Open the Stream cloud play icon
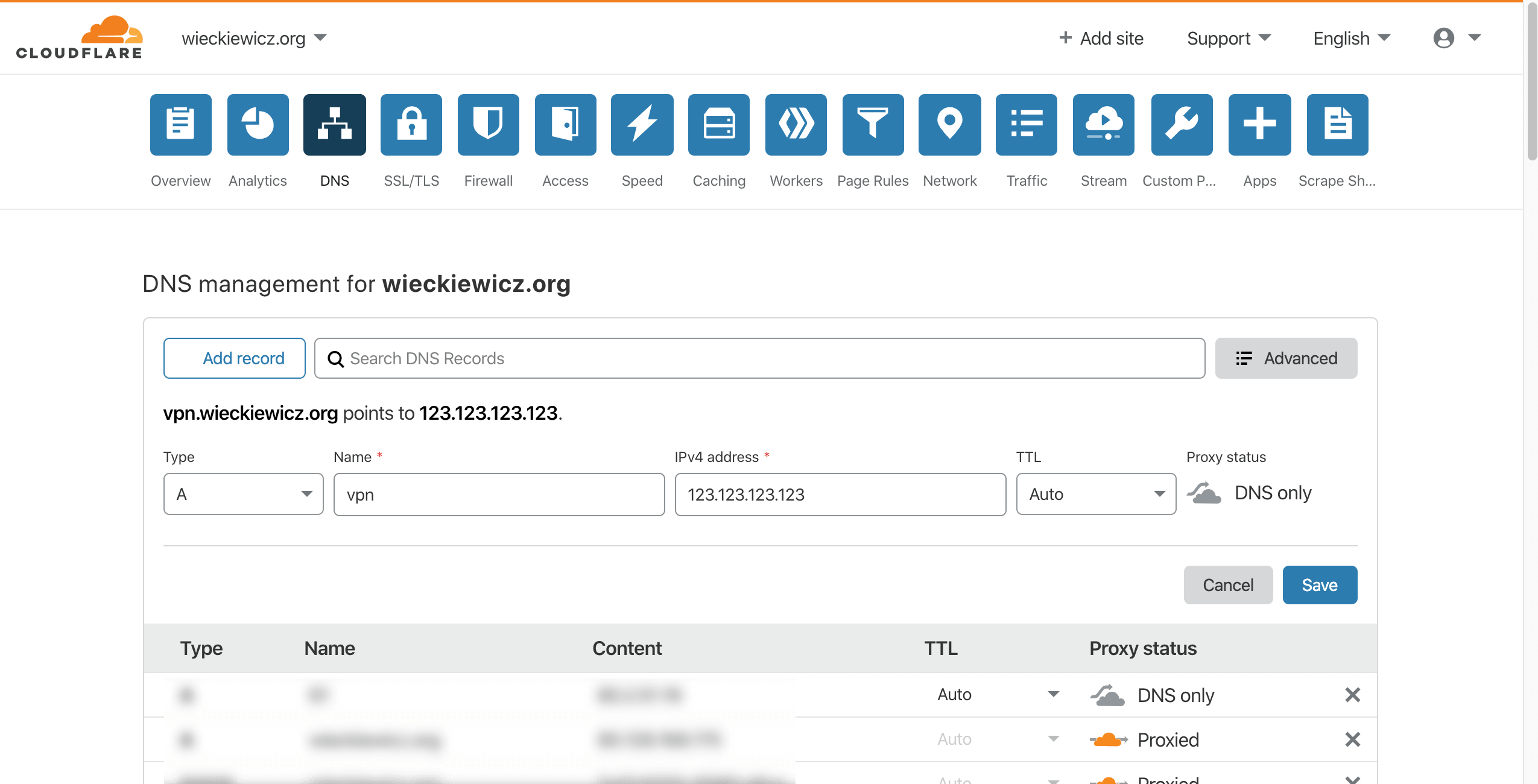 point(1104,125)
